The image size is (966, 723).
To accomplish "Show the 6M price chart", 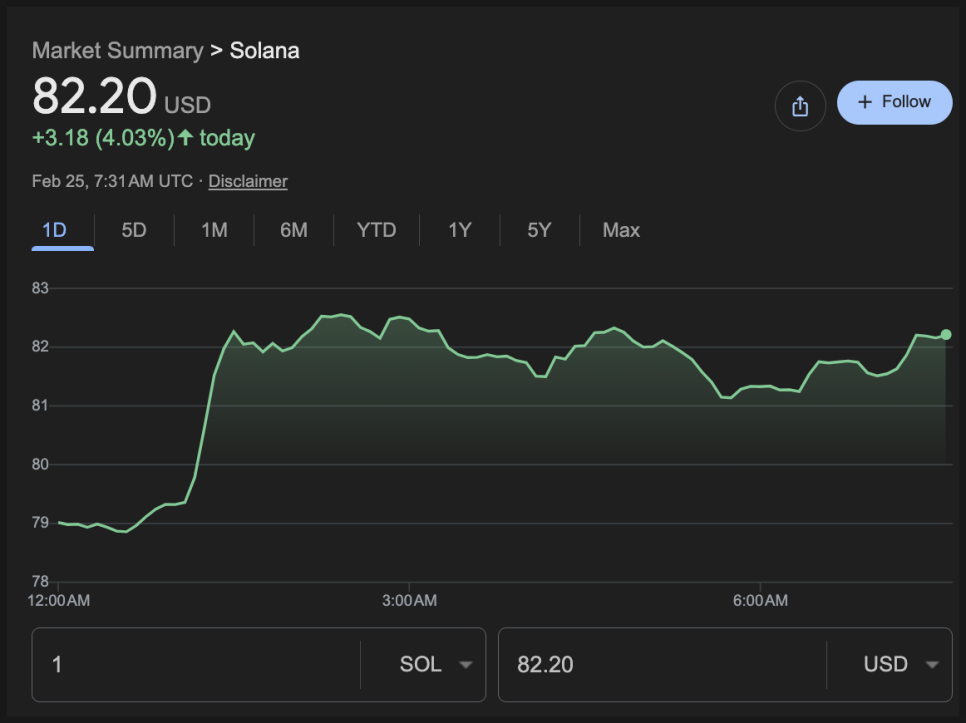I will point(294,230).
